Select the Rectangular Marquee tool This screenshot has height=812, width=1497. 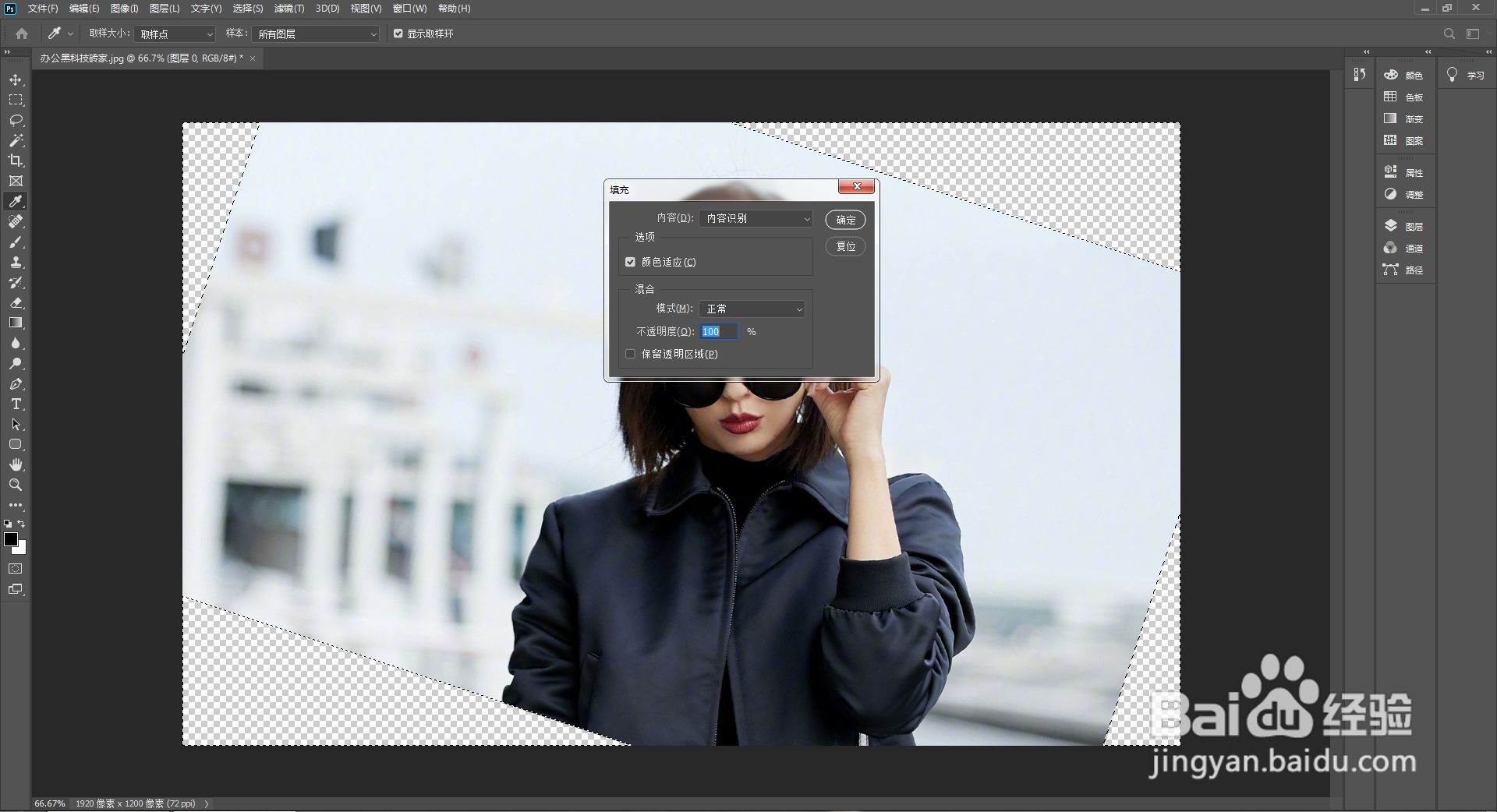pos(16,101)
